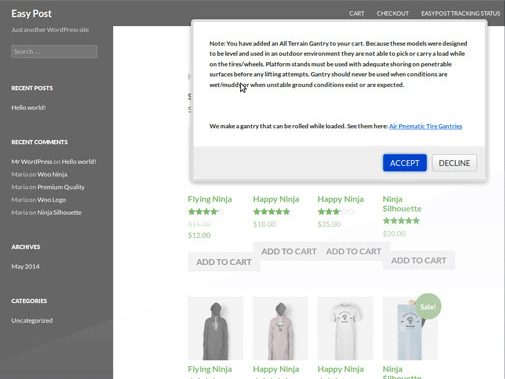Image resolution: width=505 pixels, height=379 pixels.
Task: Open Maria's comment on Woo Ninja
Action: [52, 174]
